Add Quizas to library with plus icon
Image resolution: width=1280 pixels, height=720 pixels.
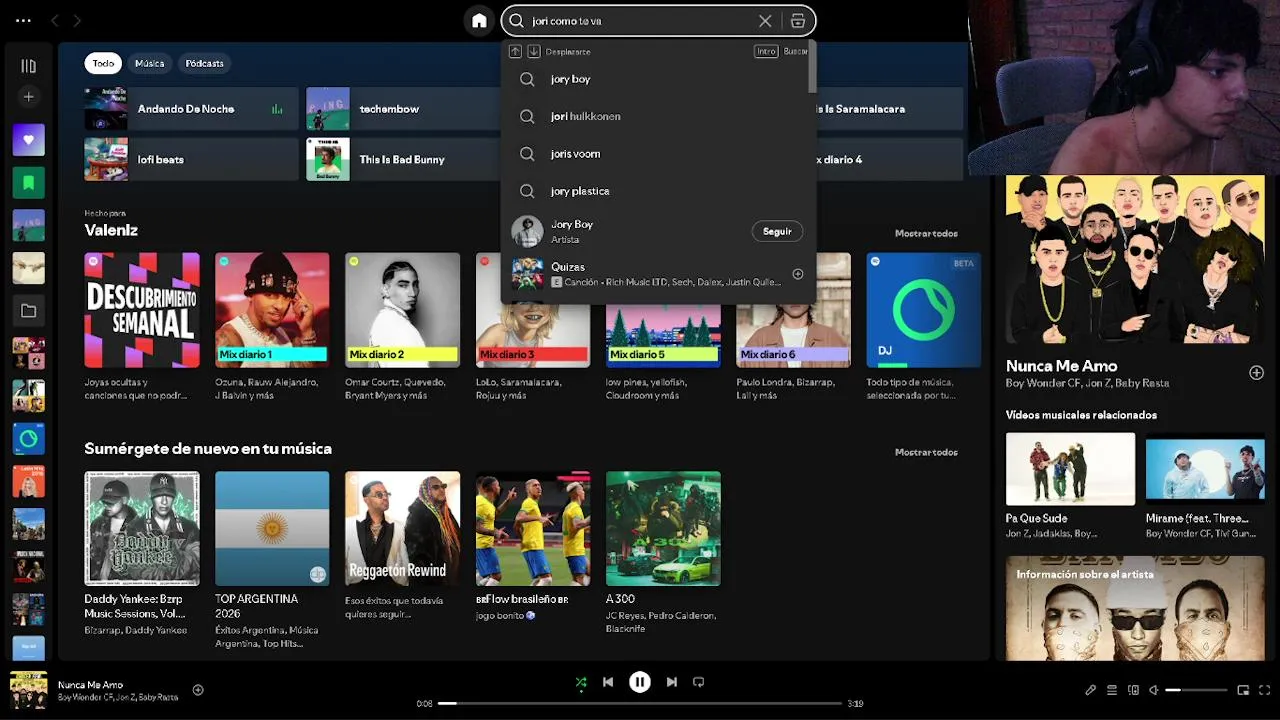coord(798,274)
